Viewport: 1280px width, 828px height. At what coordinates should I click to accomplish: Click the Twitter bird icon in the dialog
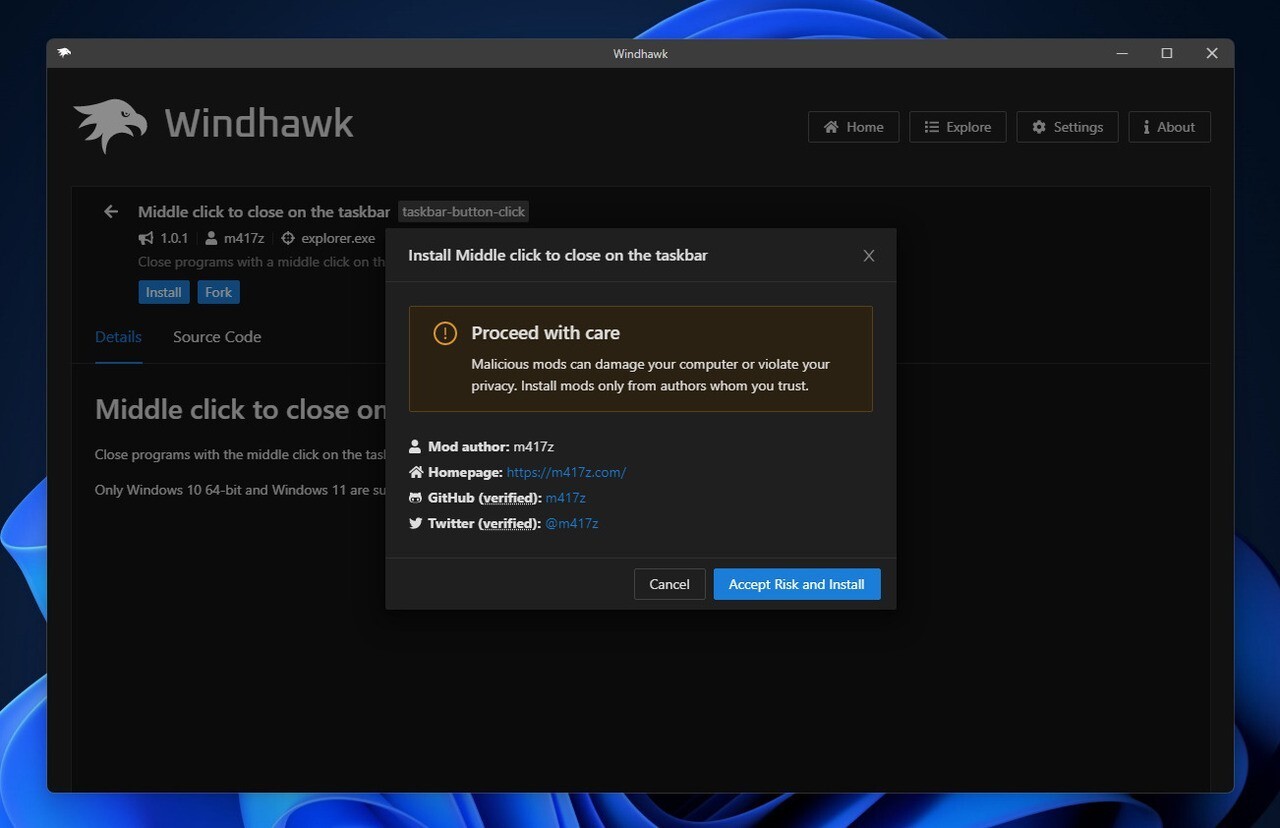414,523
